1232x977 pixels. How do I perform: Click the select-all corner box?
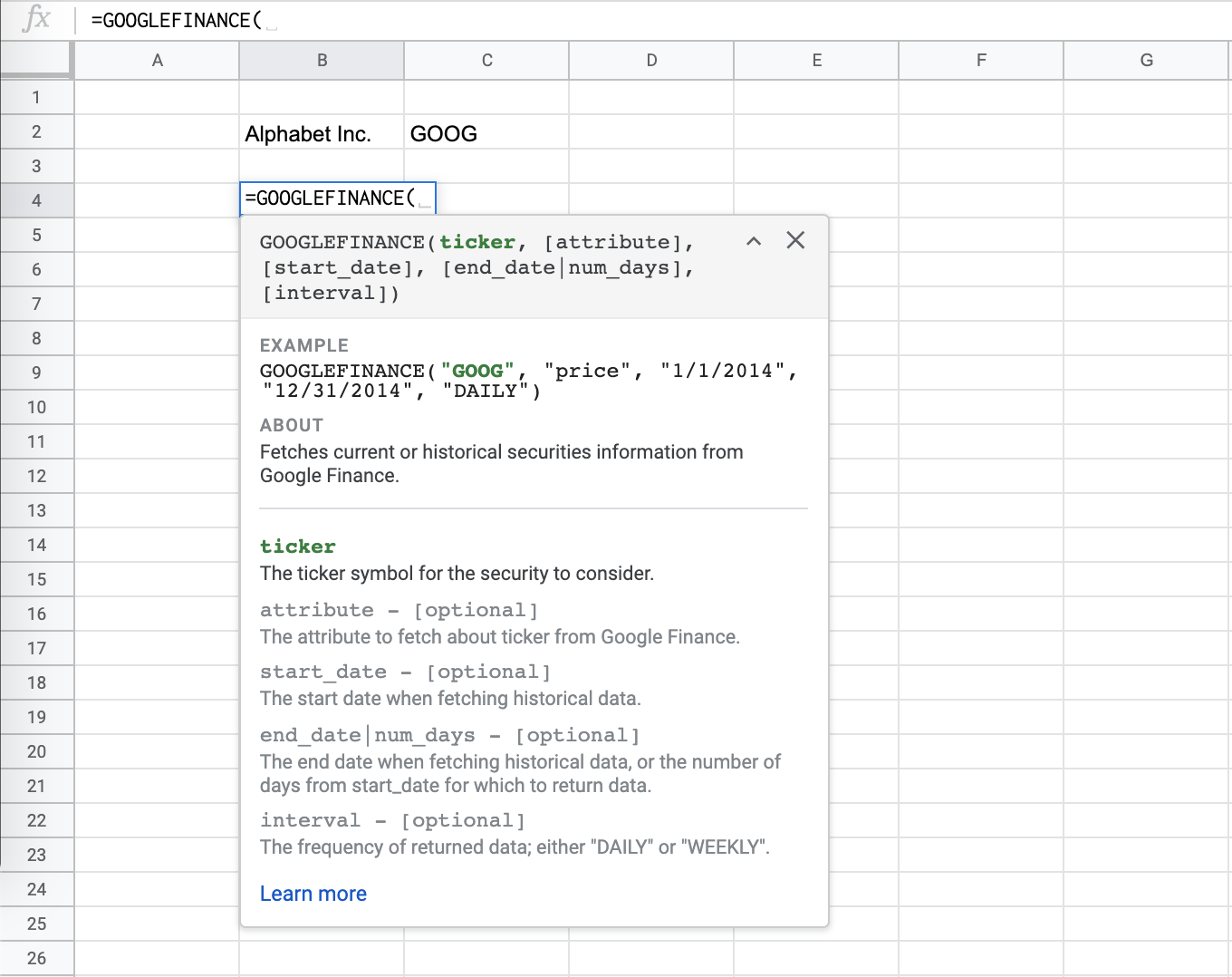coord(37,60)
